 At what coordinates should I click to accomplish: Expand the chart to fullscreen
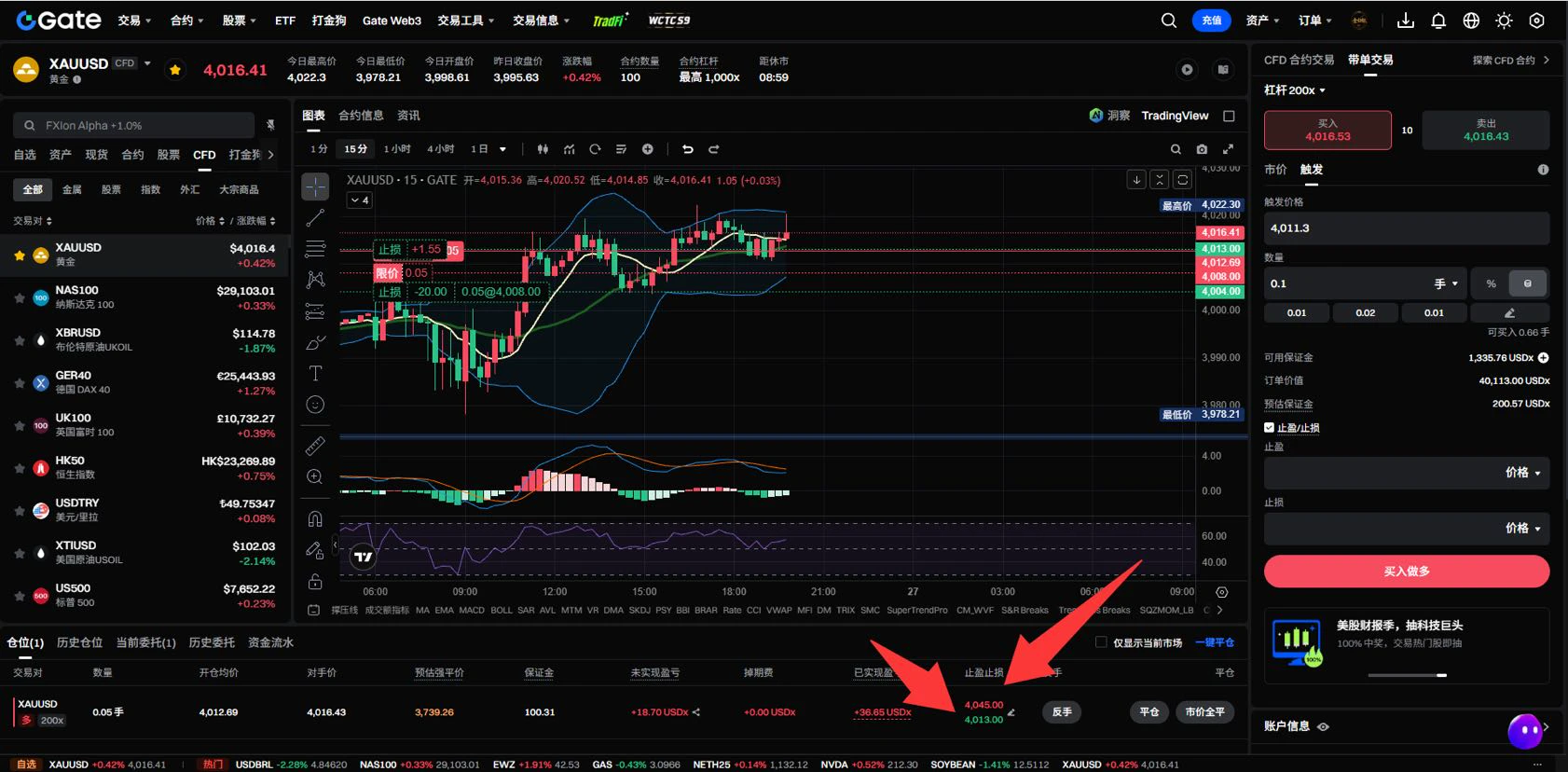pos(1228,149)
